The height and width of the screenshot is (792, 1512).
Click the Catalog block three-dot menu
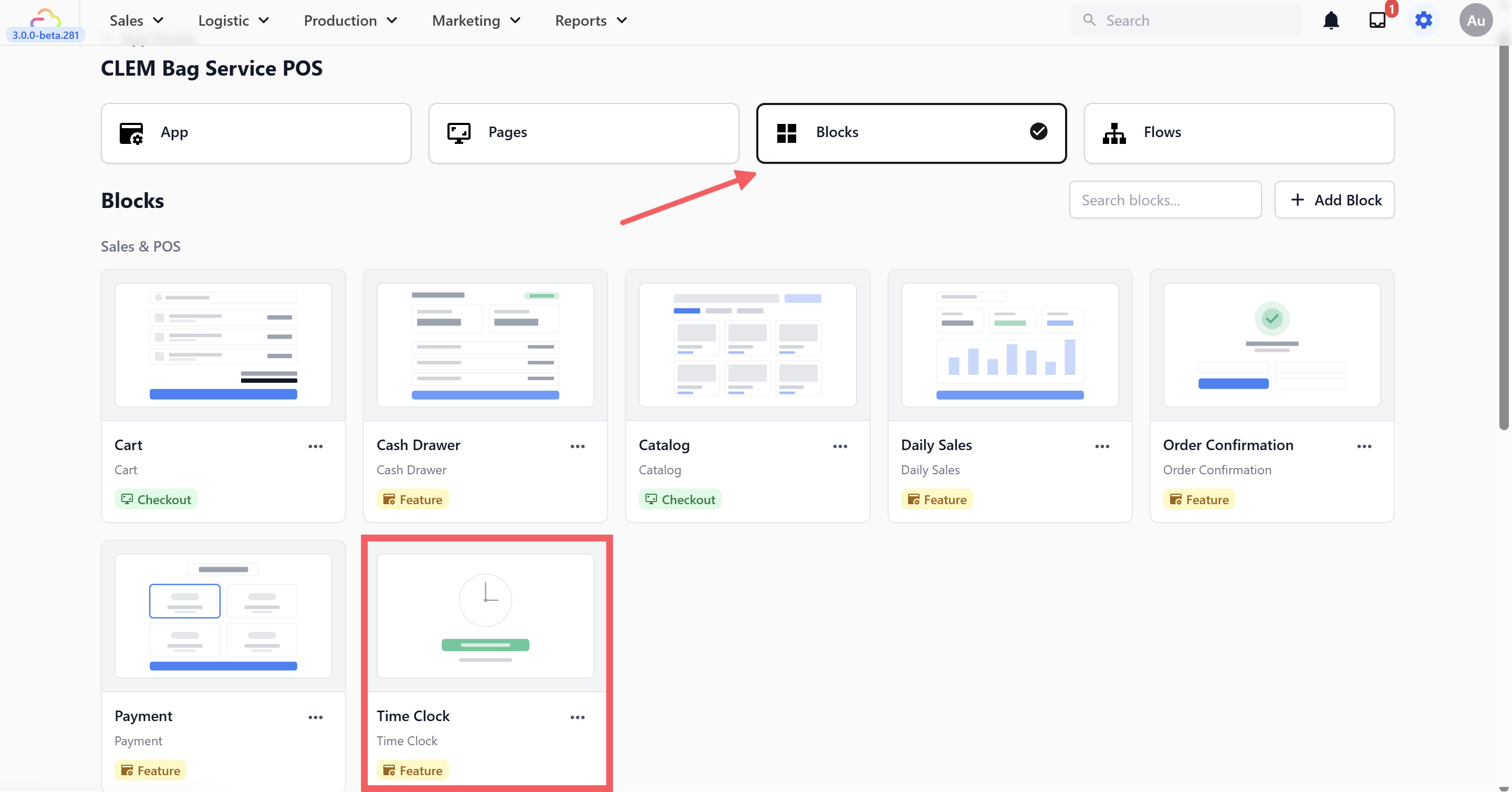[x=840, y=446]
